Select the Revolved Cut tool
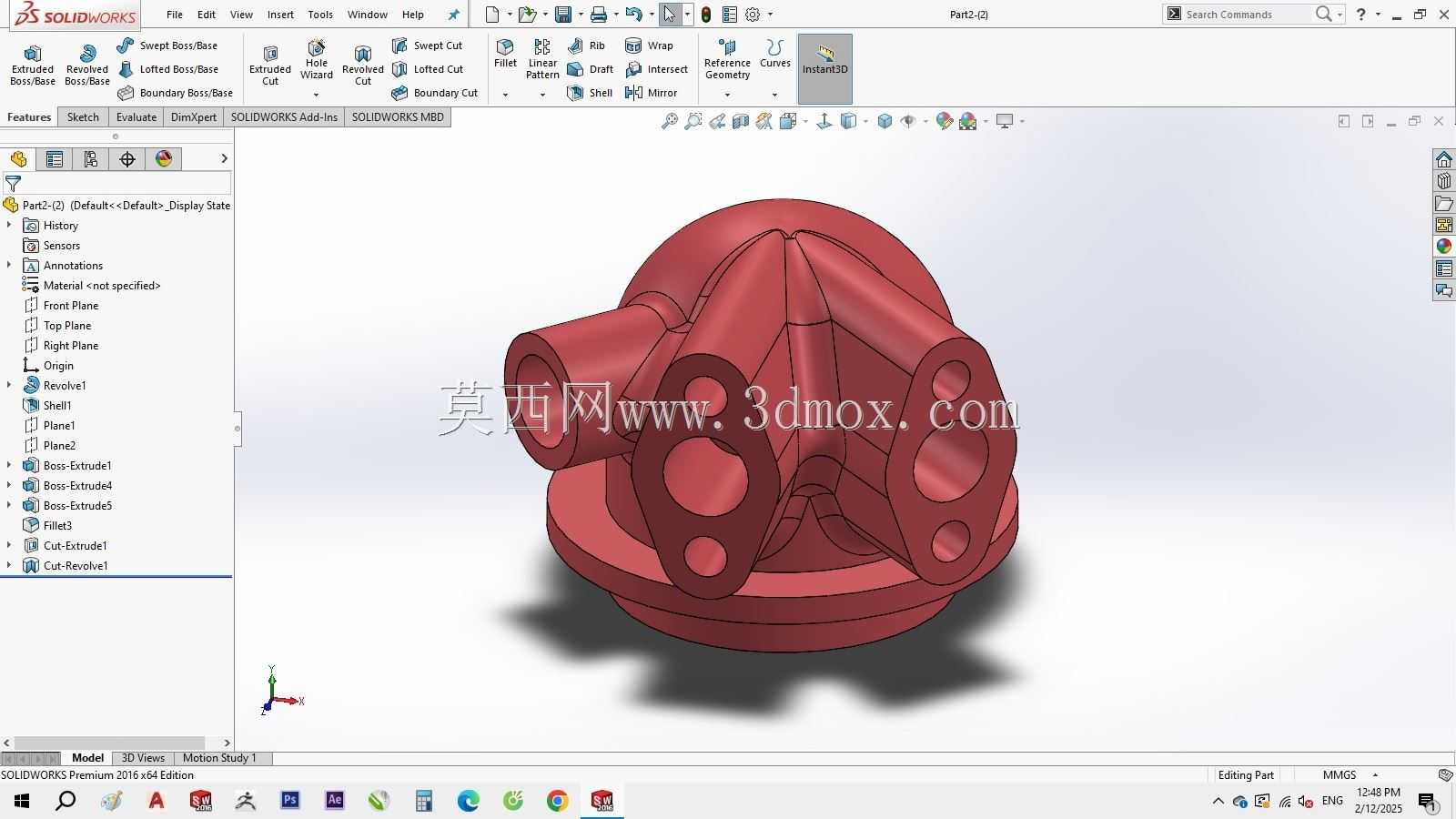Viewport: 1456px width, 819px height. point(363,66)
